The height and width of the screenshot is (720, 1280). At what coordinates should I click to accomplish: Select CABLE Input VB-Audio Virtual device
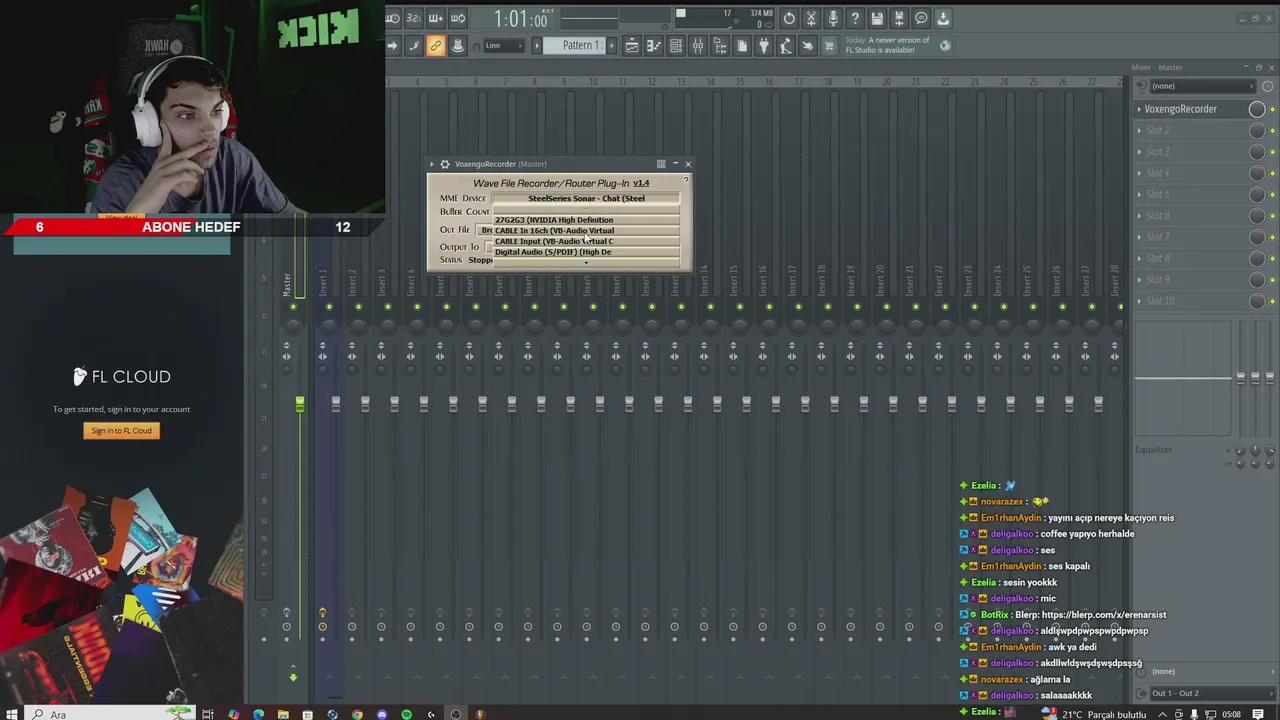(x=586, y=241)
